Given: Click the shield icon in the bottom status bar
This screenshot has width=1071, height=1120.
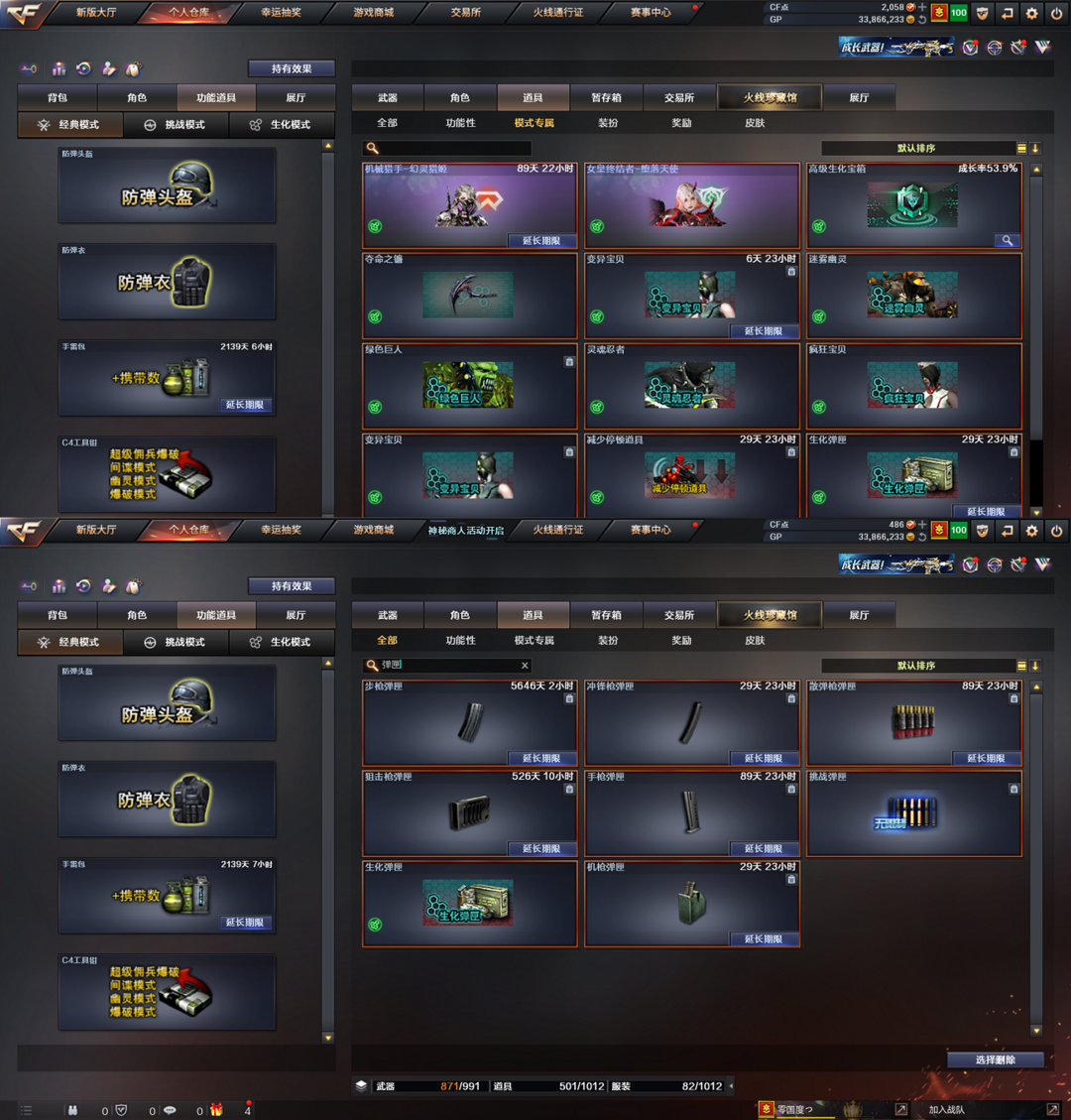Looking at the screenshot, I should point(121,1110).
